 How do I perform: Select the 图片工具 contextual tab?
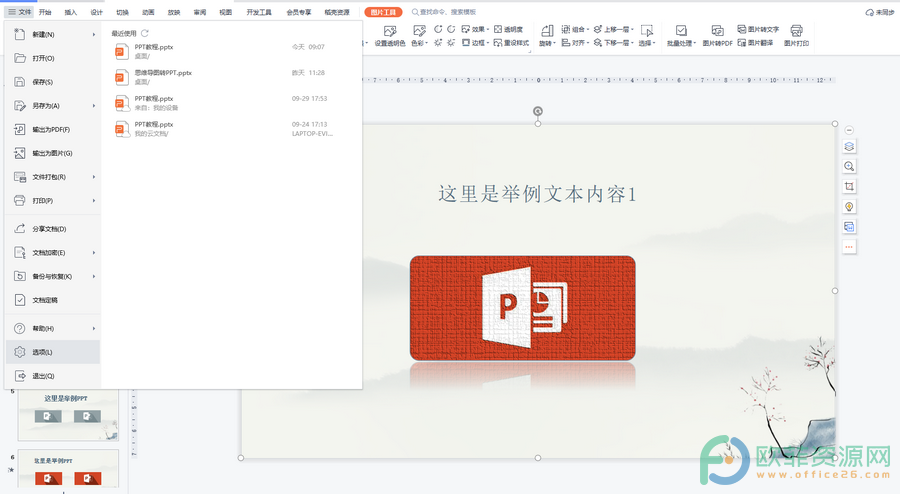coord(383,12)
